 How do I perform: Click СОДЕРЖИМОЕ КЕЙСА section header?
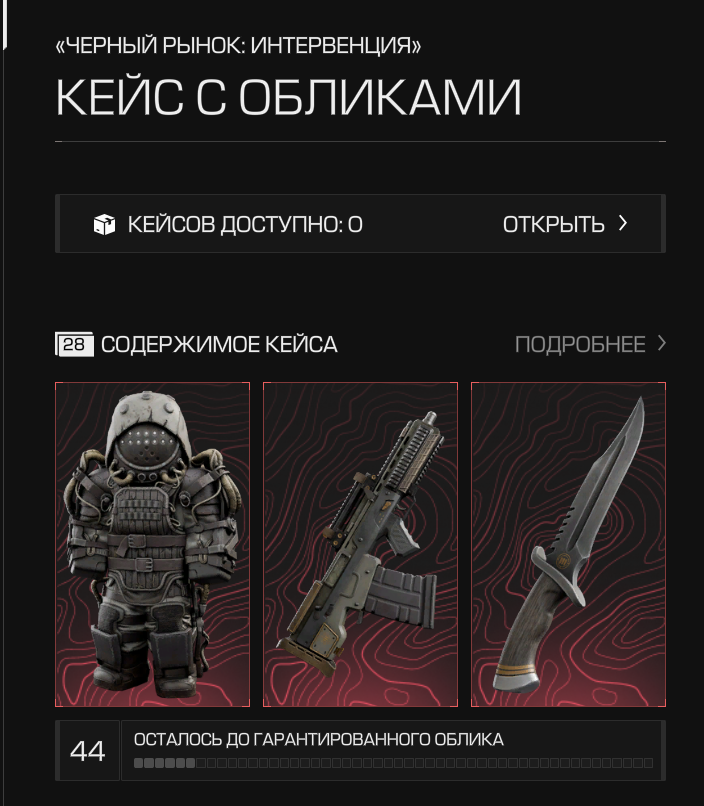tap(219, 344)
